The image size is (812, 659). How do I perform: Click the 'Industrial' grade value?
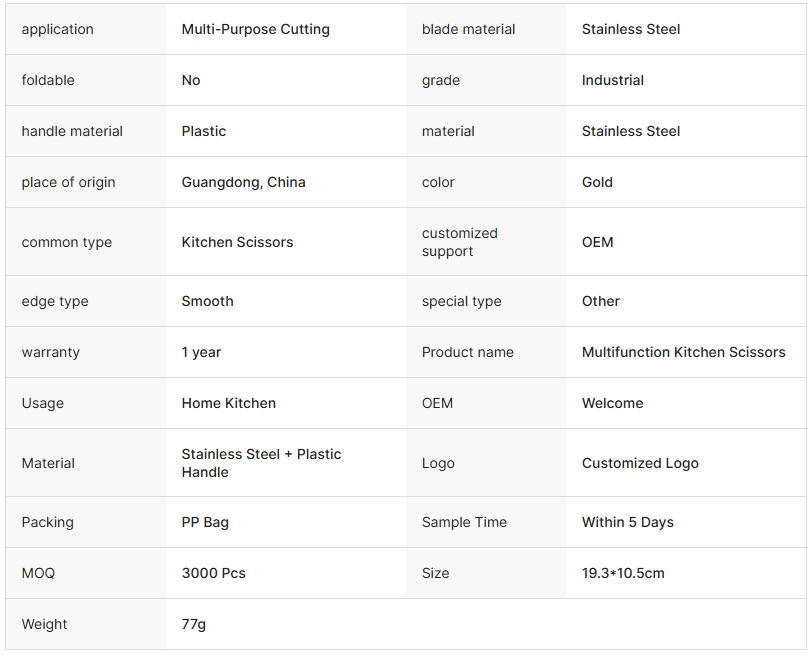[x=612, y=80]
